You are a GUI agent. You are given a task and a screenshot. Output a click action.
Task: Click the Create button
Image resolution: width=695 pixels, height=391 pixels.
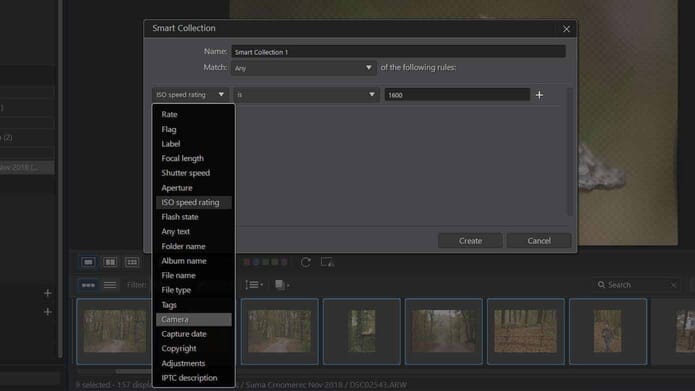470,241
